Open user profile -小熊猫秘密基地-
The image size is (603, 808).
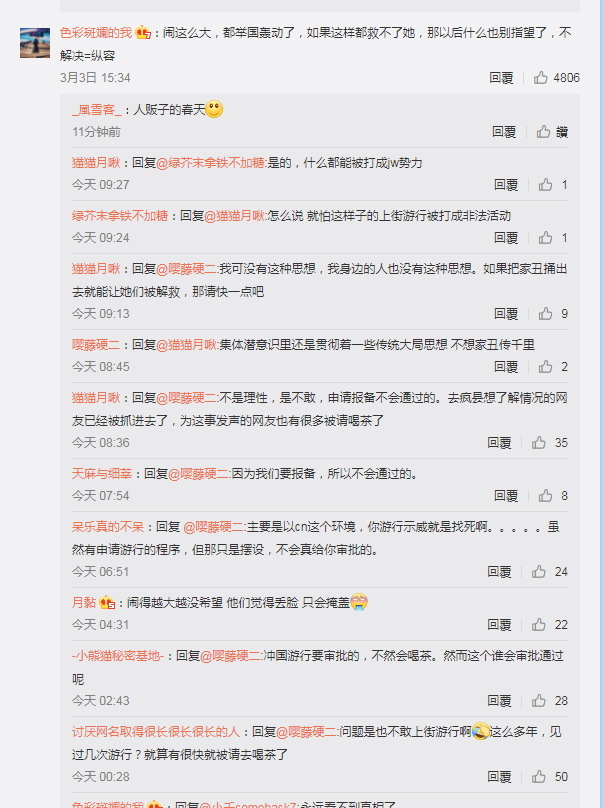118,656
